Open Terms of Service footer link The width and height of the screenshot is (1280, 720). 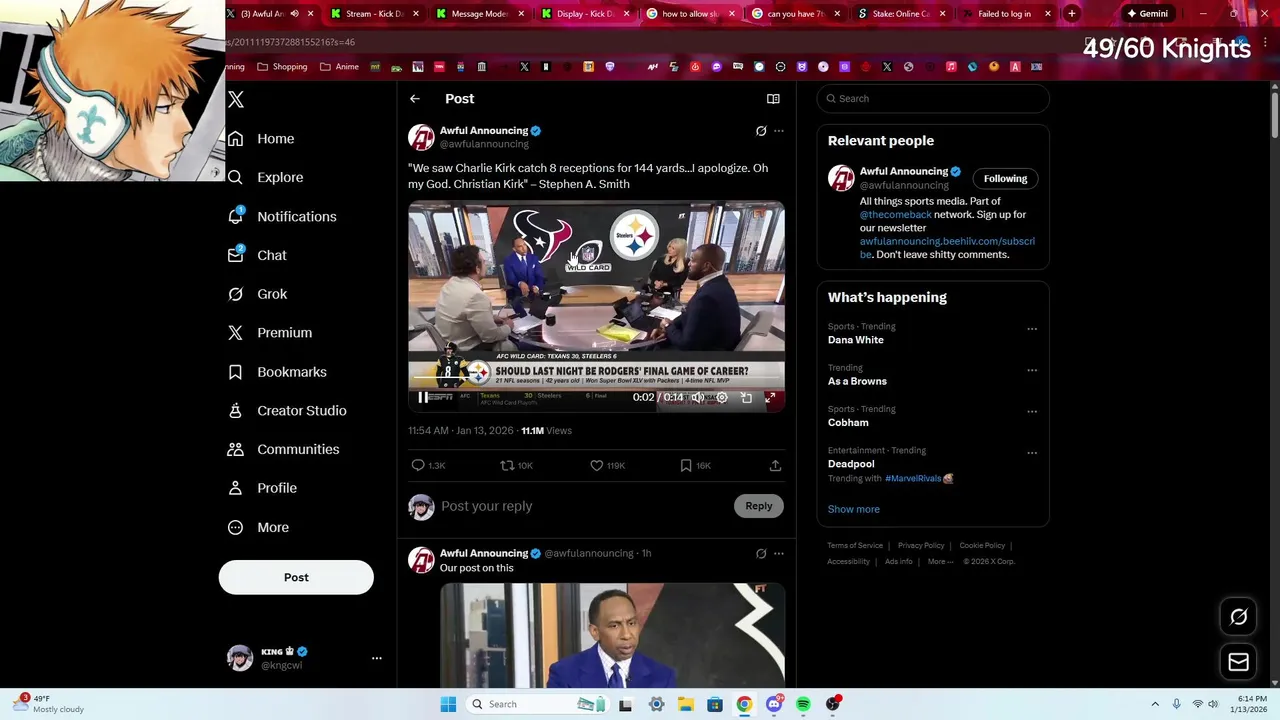pyautogui.click(x=855, y=546)
